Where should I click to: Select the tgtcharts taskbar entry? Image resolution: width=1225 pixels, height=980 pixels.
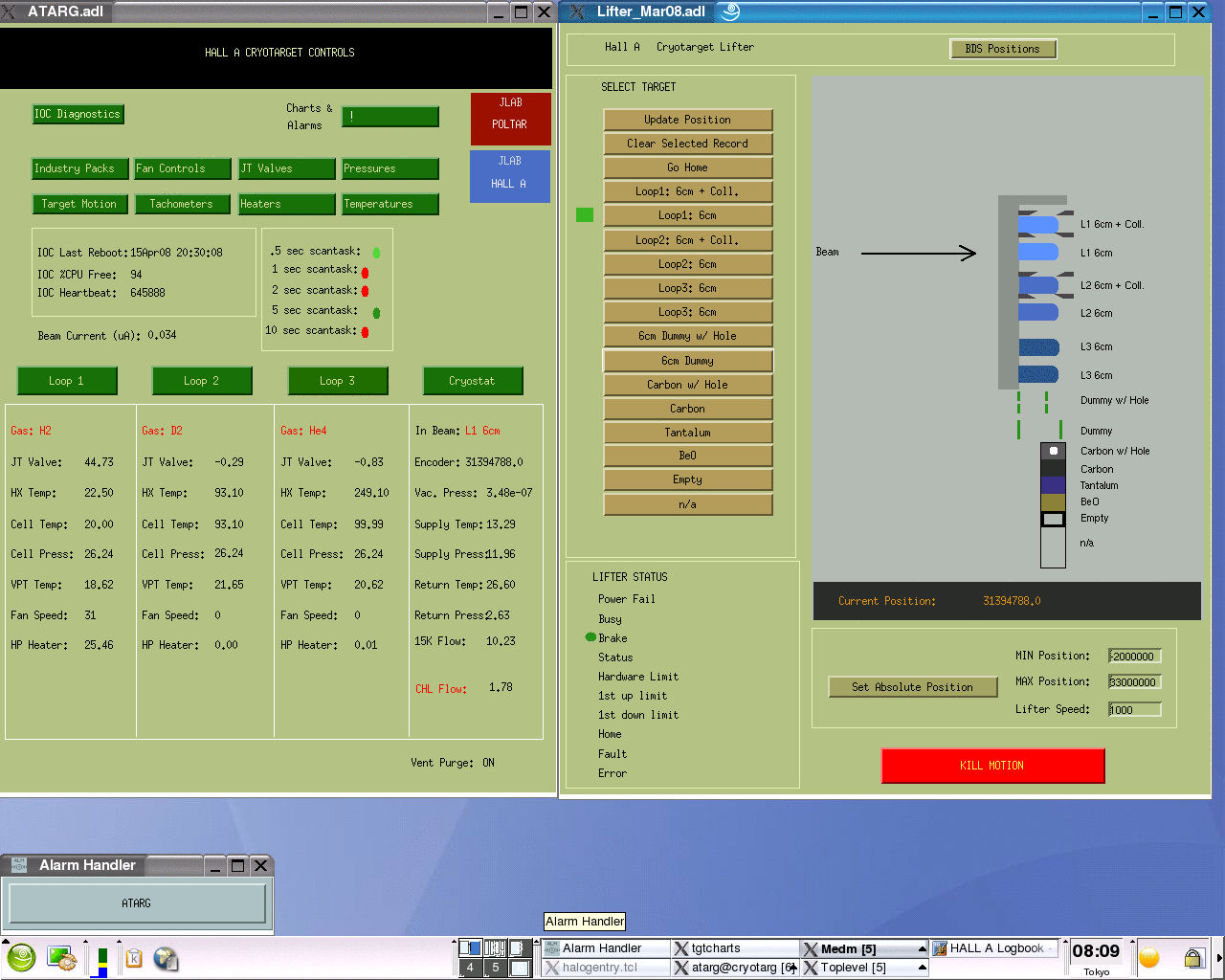tap(734, 948)
